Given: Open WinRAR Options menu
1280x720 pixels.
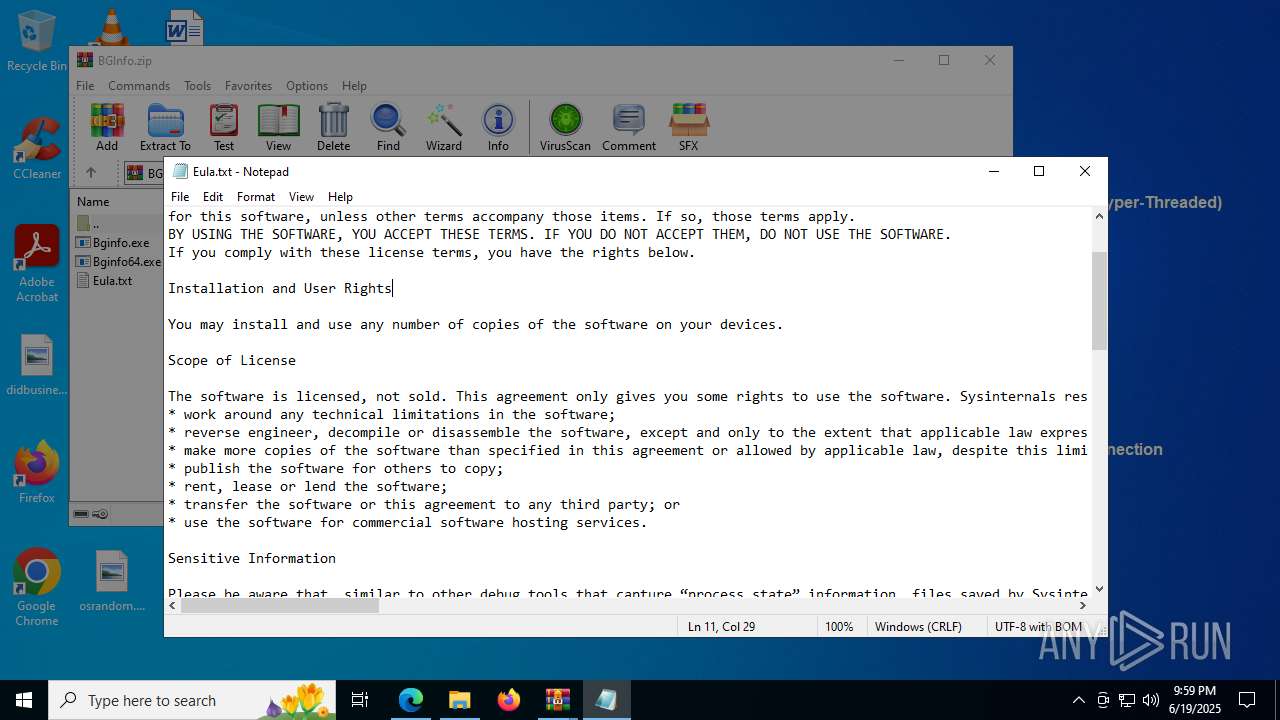Looking at the screenshot, I should click(x=306, y=86).
